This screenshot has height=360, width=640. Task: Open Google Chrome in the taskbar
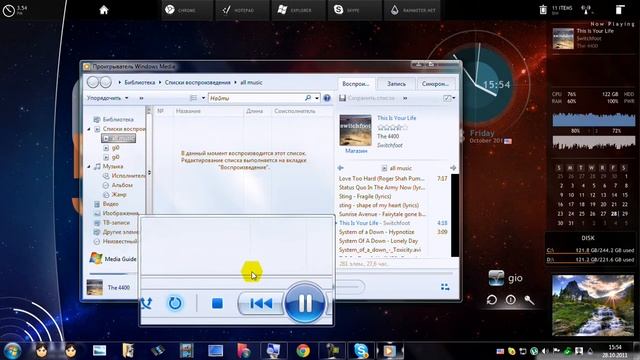303,351
